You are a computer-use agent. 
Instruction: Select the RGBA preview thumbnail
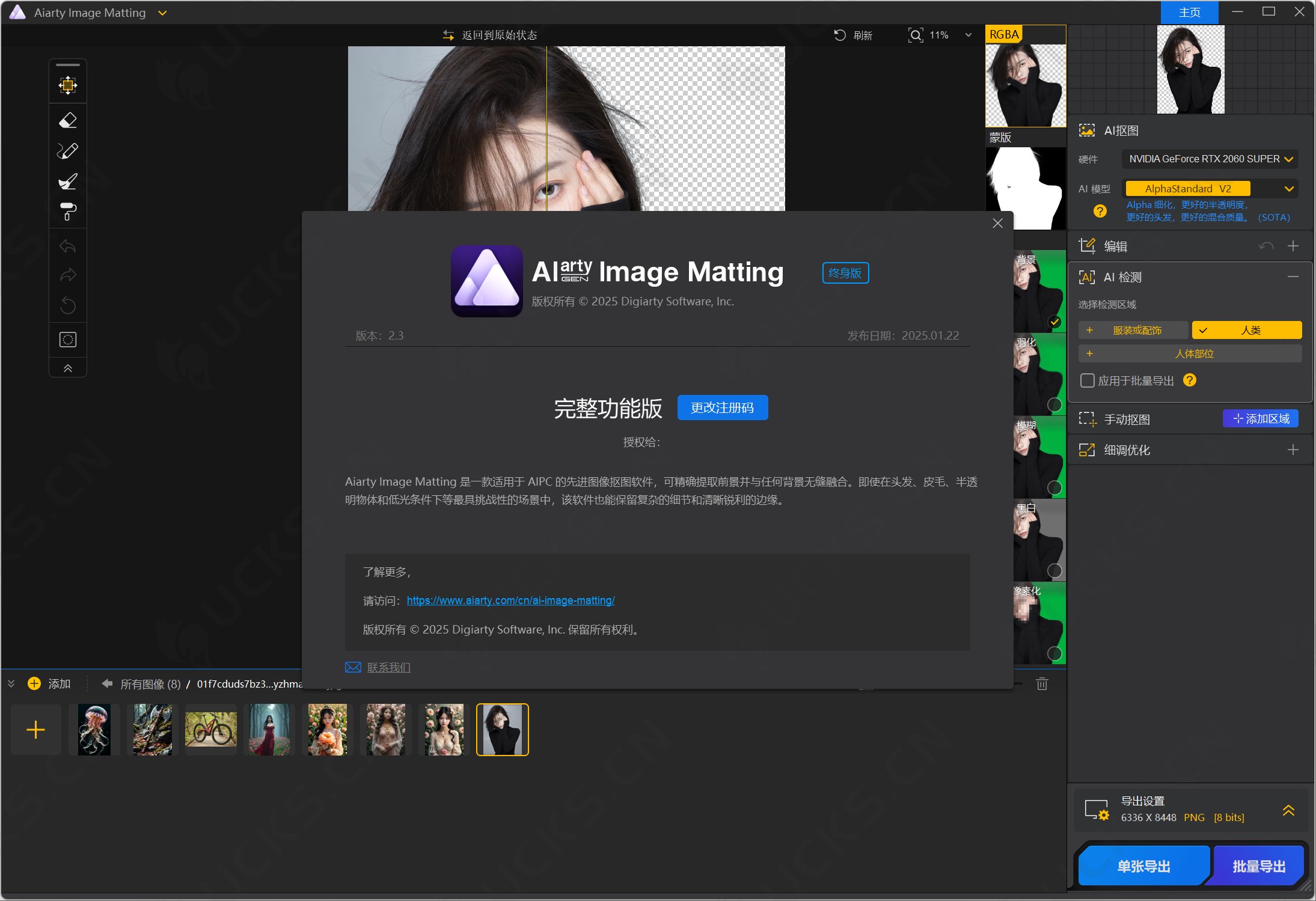pyautogui.click(x=1025, y=76)
